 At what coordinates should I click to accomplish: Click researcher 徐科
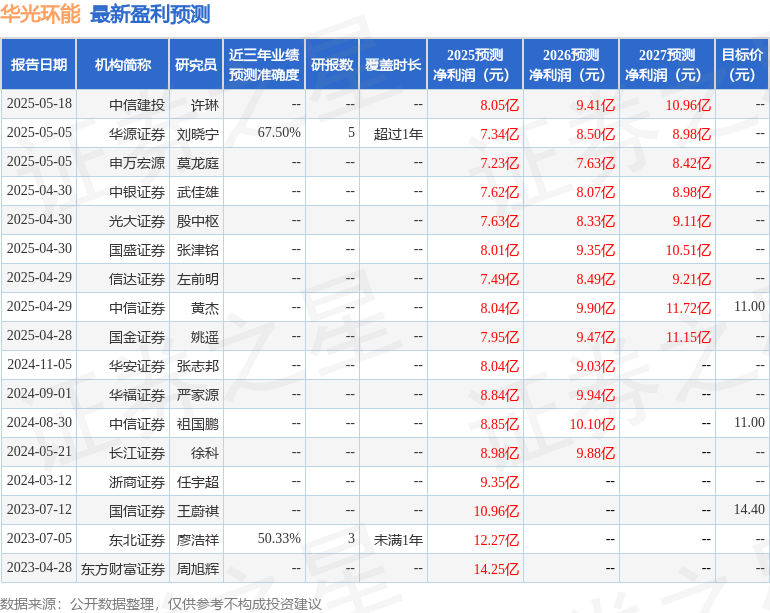pos(205,452)
